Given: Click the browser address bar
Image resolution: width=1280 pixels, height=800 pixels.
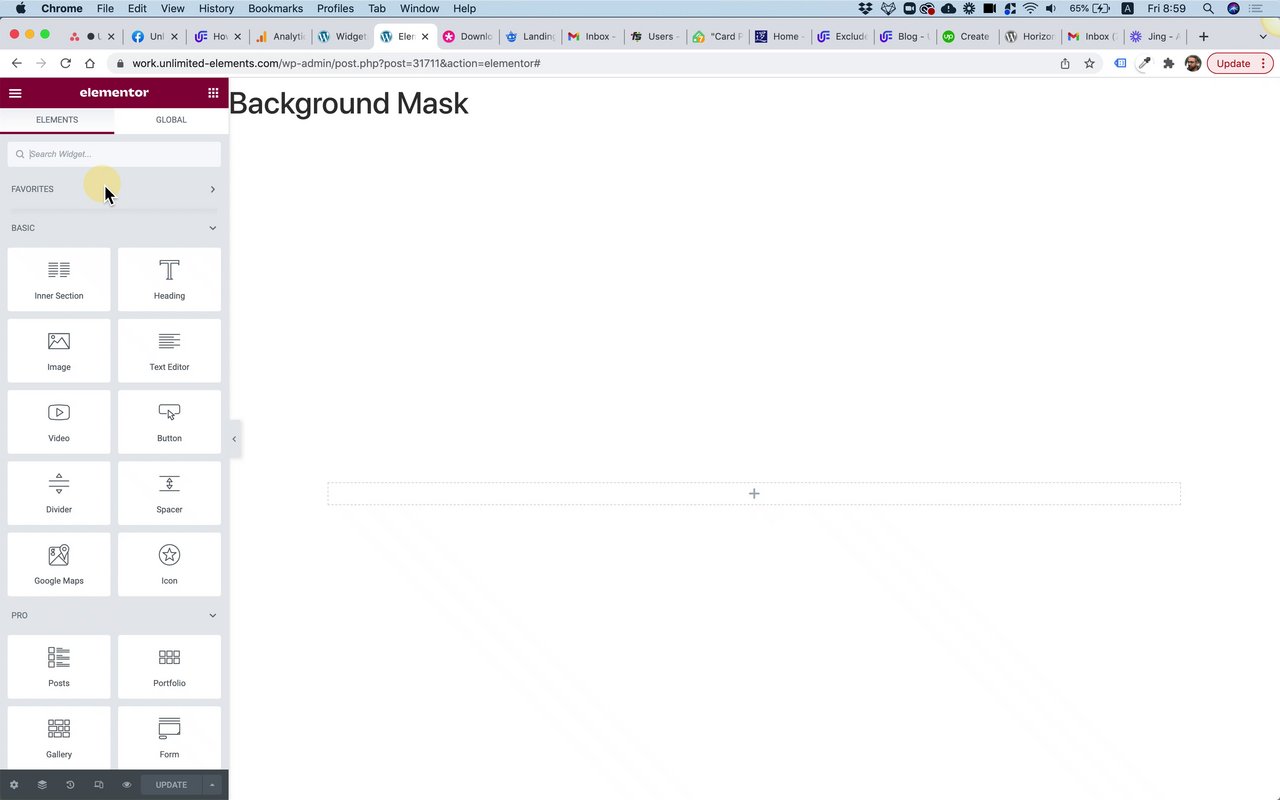Looking at the screenshot, I should 580,63.
